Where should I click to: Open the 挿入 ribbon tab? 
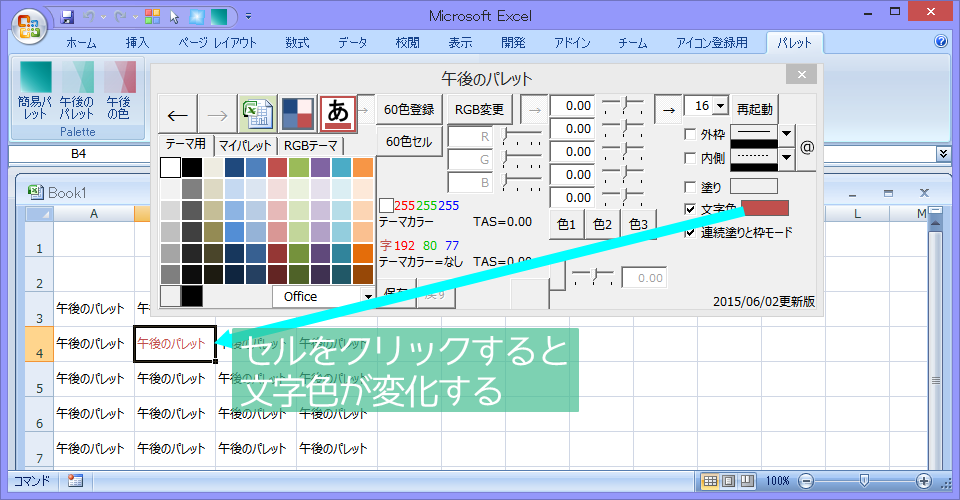point(137,42)
